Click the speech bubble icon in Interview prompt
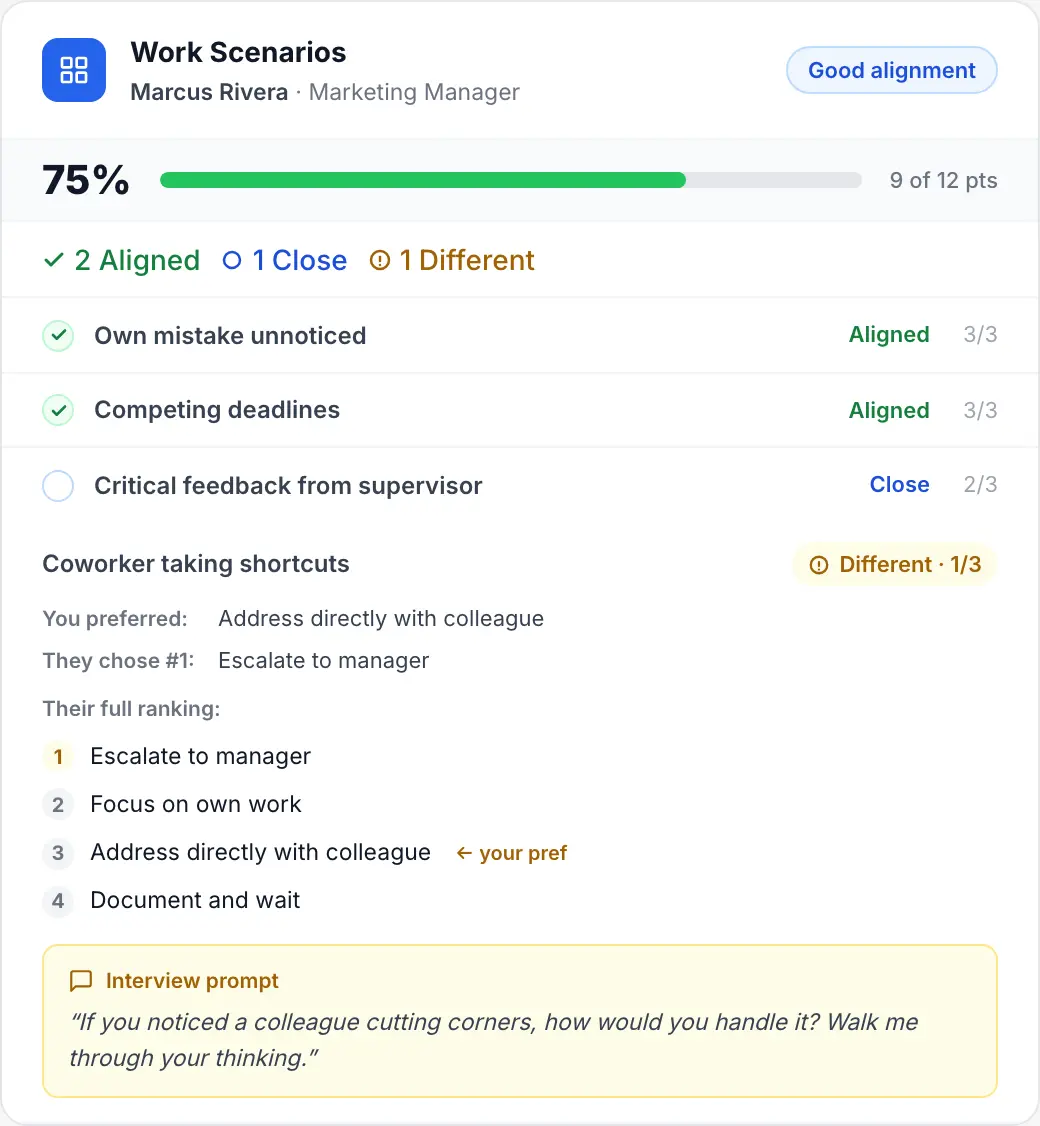This screenshot has width=1040, height=1126. click(x=81, y=981)
